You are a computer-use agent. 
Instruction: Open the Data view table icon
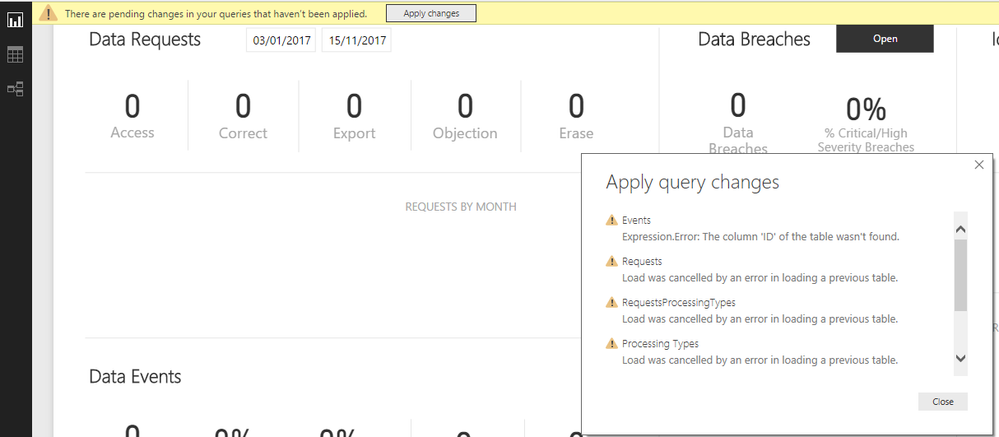(x=15, y=55)
